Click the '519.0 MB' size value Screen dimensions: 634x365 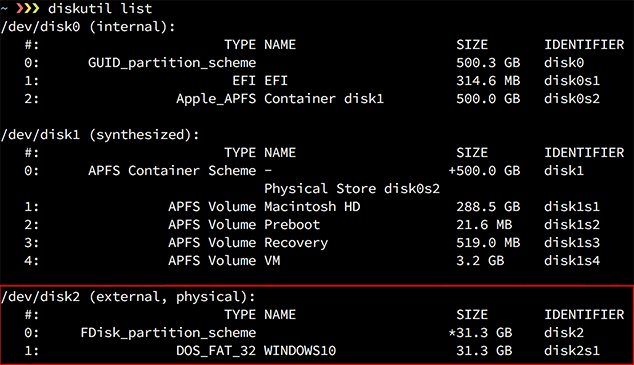pyautogui.click(x=488, y=243)
